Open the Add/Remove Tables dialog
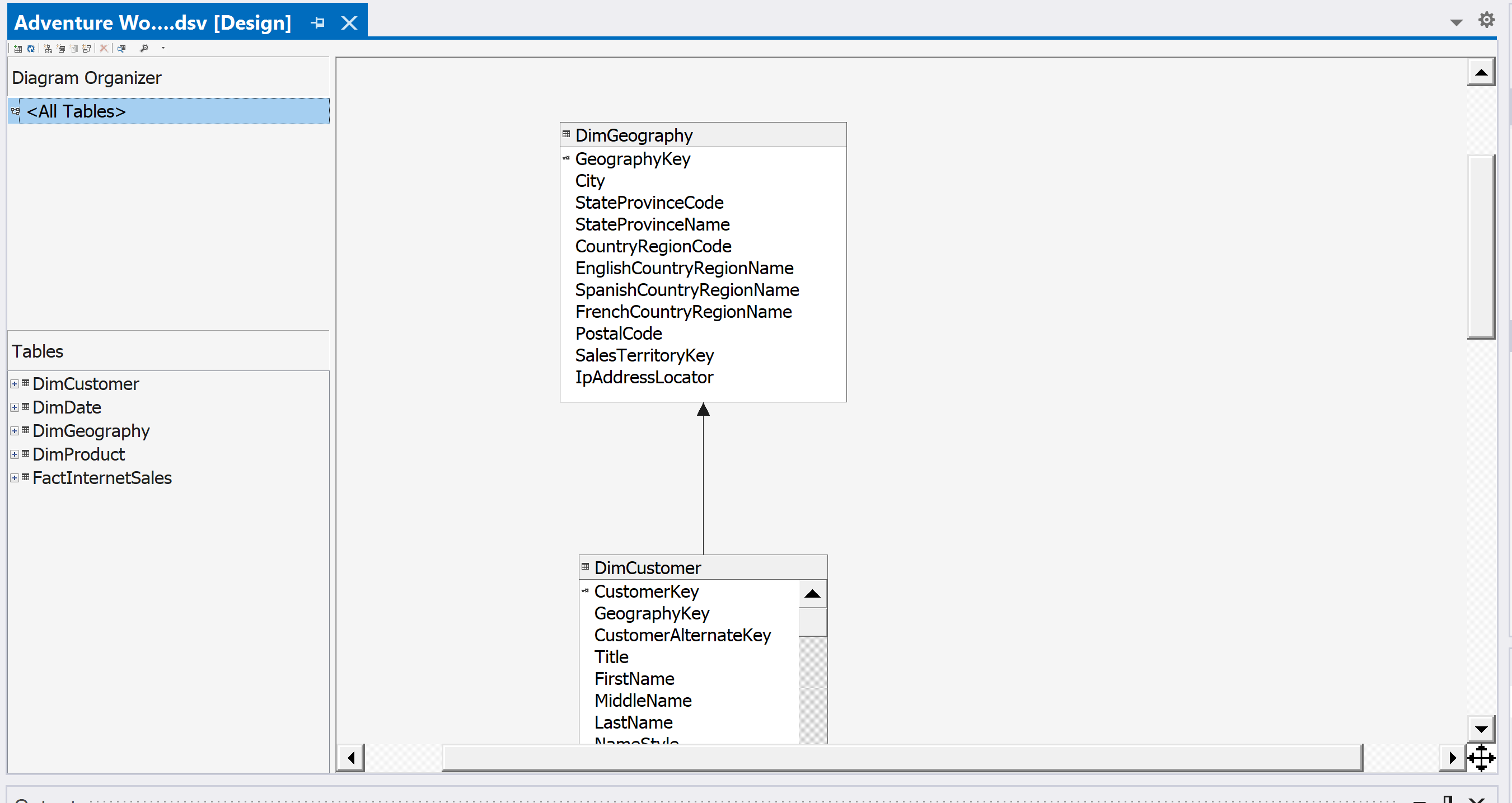The image size is (1512, 803). (x=18, y=49)
